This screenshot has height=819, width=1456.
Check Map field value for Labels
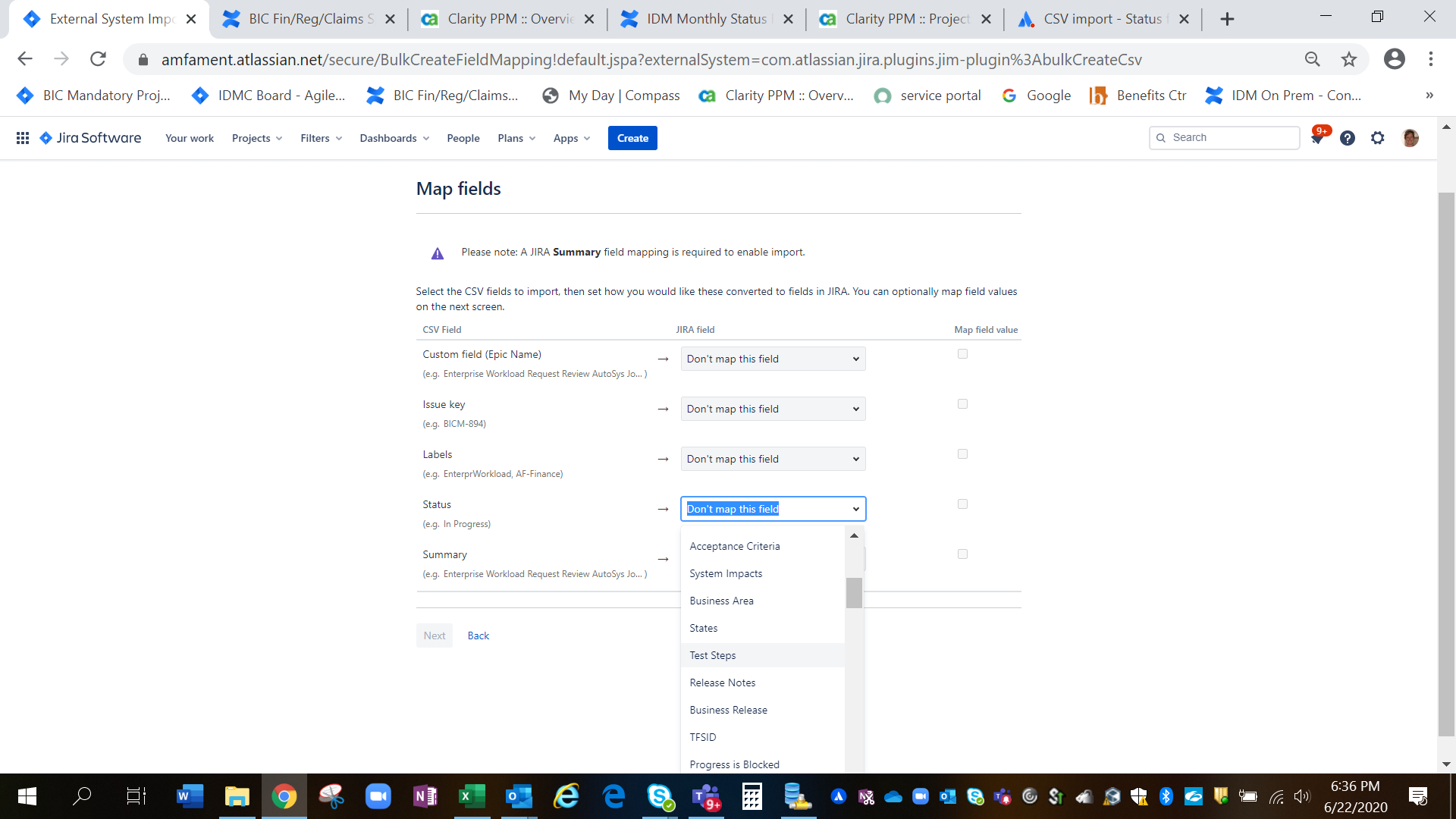pyautogui.click(x=962, y=453)
